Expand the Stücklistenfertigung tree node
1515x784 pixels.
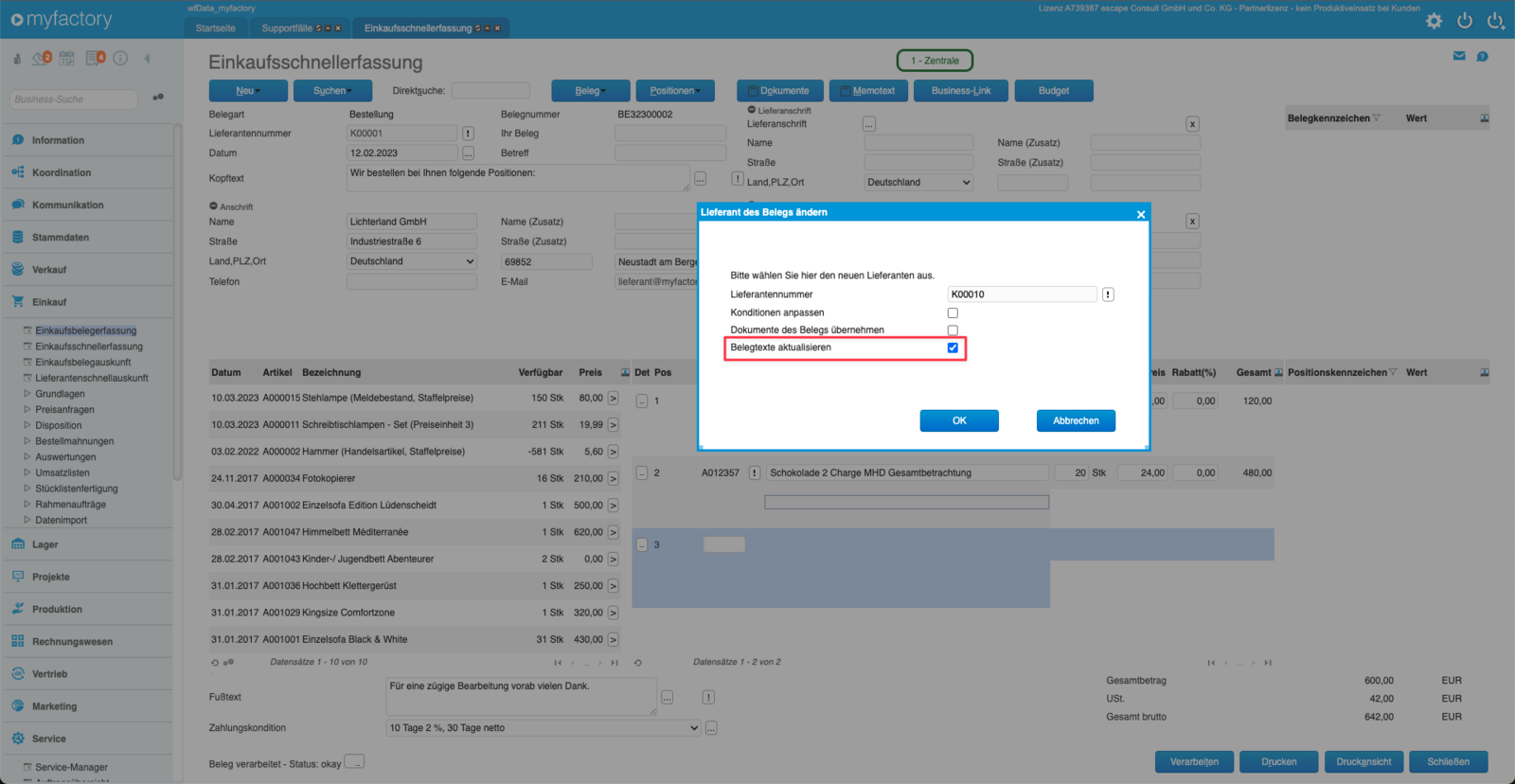[27, 489]
